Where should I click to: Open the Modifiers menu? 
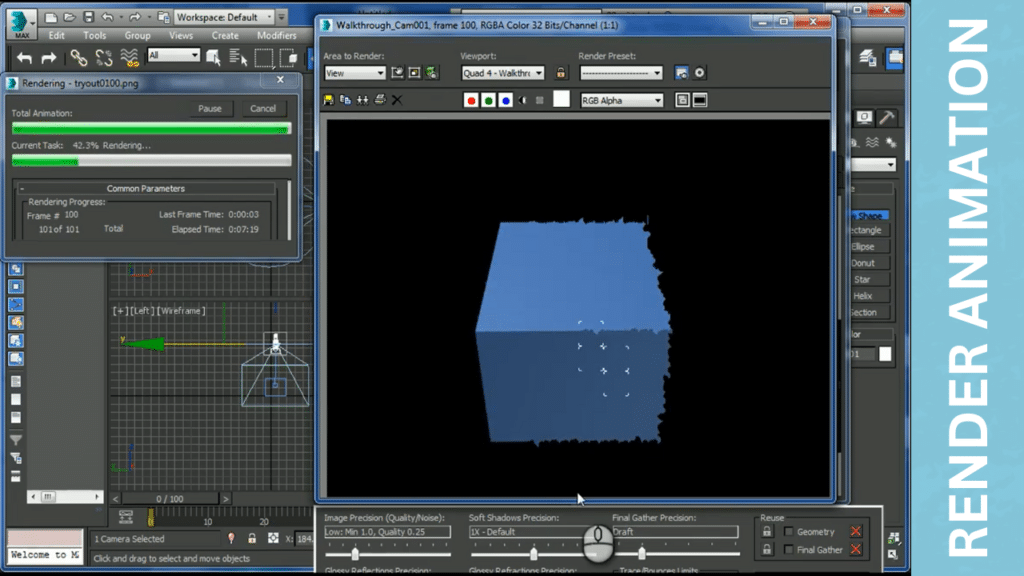pyautogui.click(x=277, y=35)
